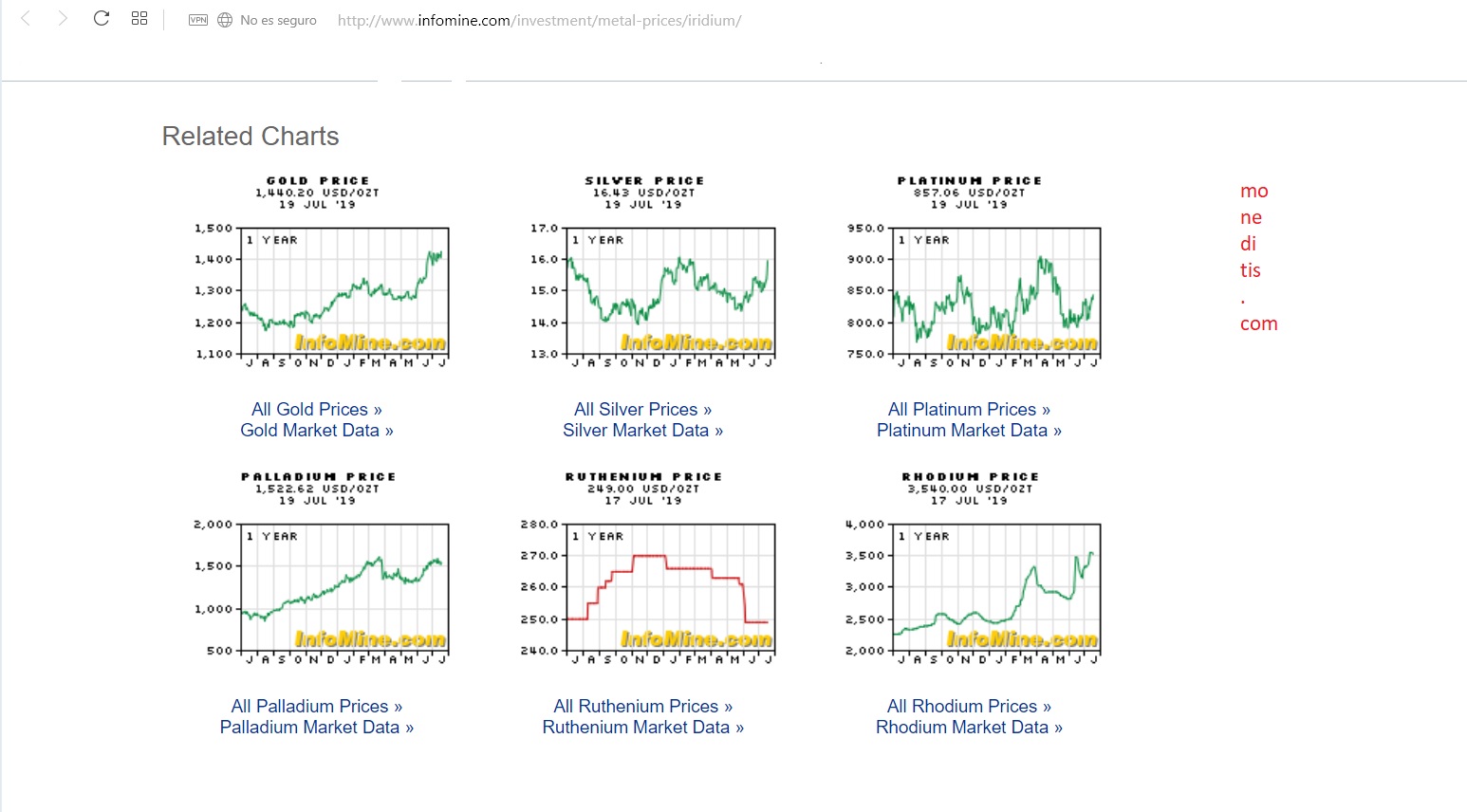Viewport: 1467px width, 812px height.
Task: Follow the All Gold Prices link
Action: click(x=316, y=410)
